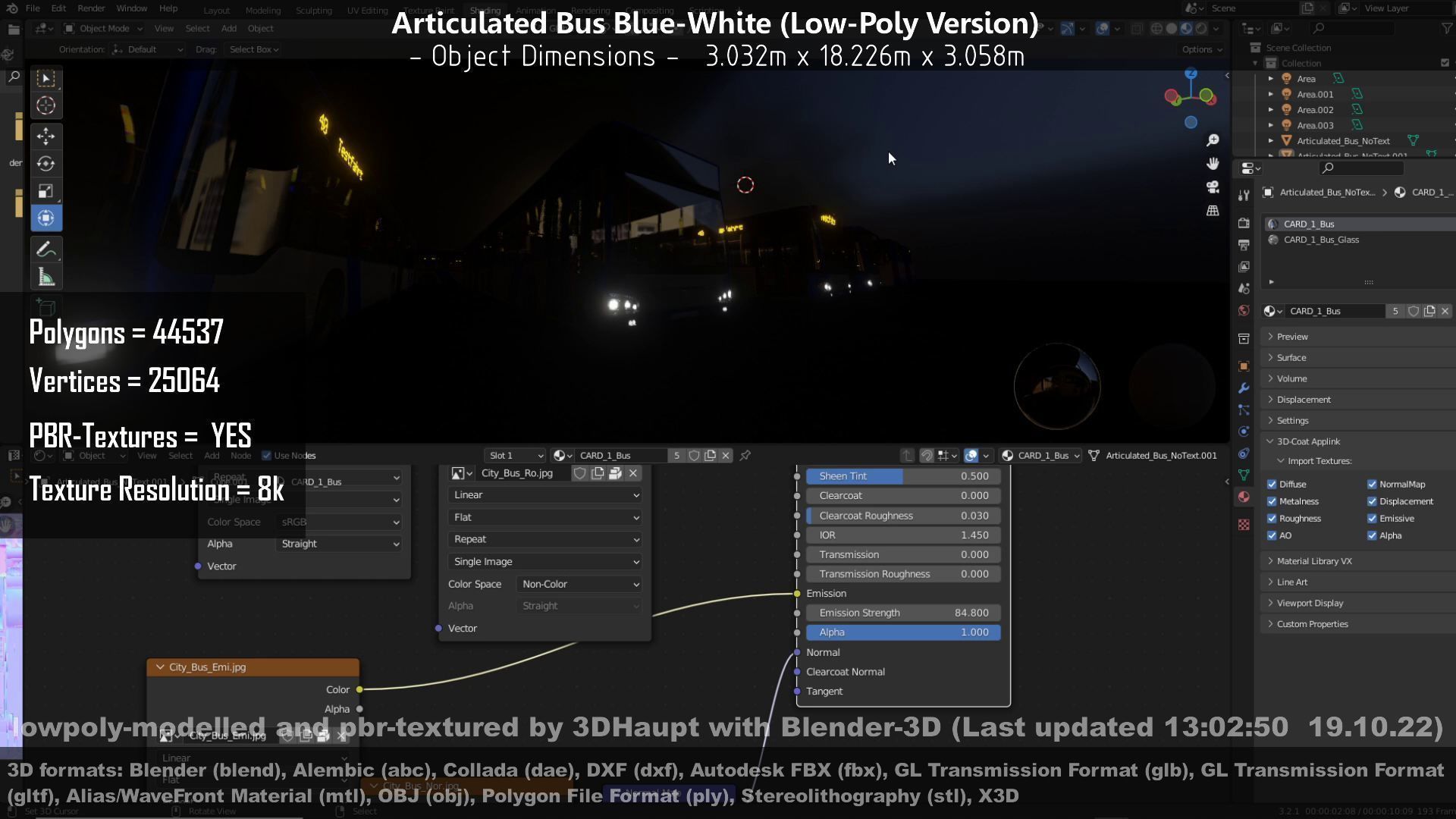Activate the Scale tool
The height and width of the screenshot is (819, 1456).
coord(46,191)
